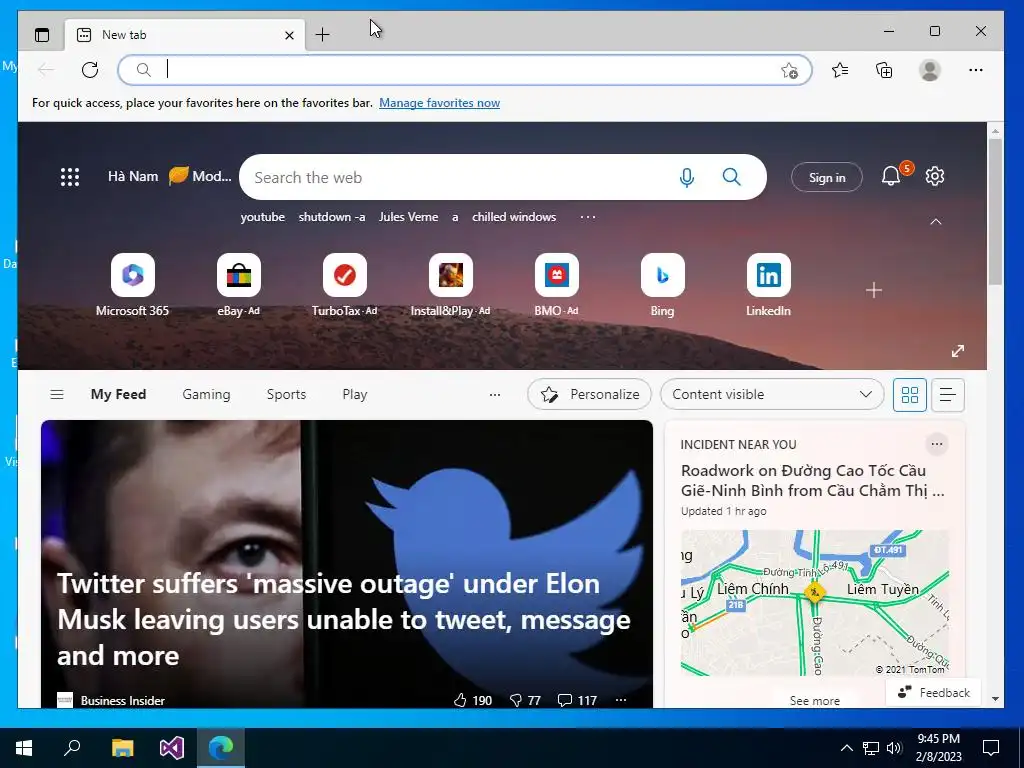Click the address bar input
Image resolution: width=1024 pixels, height=768 pixels.
(465, 70)
